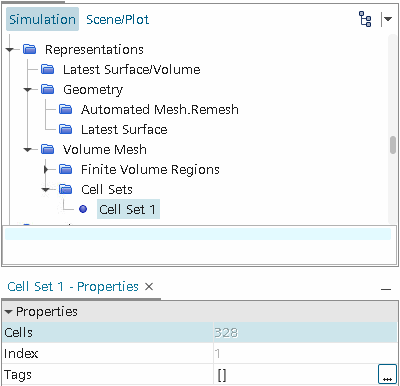The height and width of the screenshot is (386, 400).
Task: Collapse the Properties section header
Action: (x=9, y=312)
